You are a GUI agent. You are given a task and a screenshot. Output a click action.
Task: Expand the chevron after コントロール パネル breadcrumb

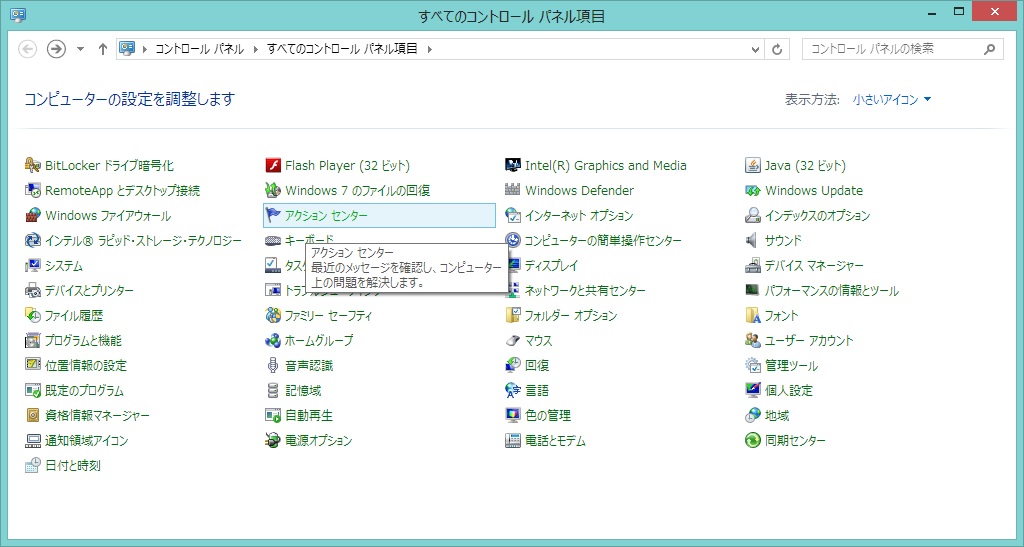click(x=256, y=49)
